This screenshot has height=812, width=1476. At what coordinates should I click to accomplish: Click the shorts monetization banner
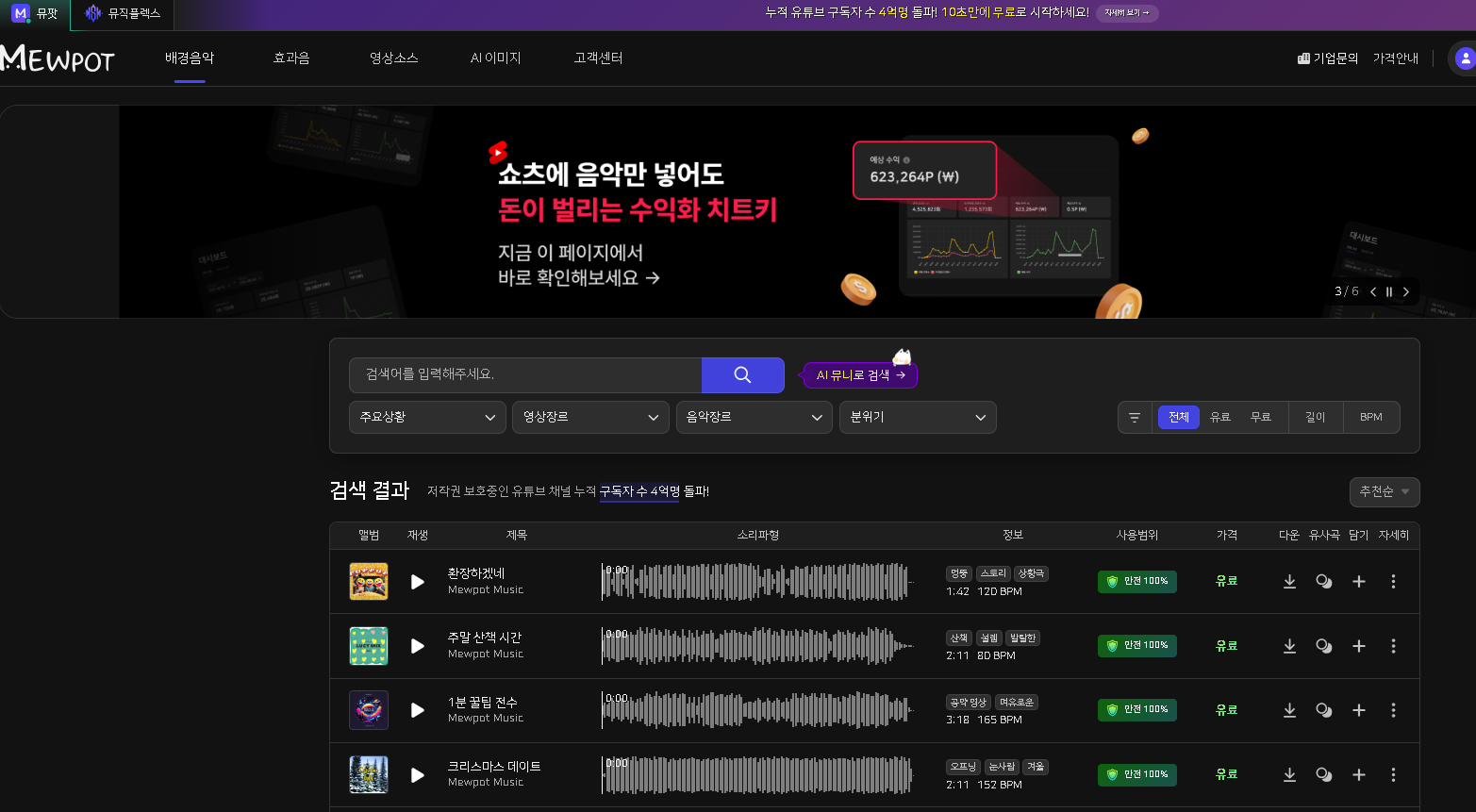(738, 212)
